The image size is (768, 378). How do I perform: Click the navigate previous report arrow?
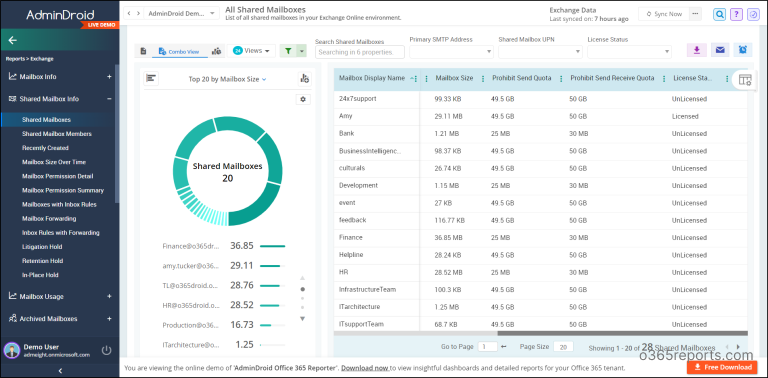click(x=129, y=14)
